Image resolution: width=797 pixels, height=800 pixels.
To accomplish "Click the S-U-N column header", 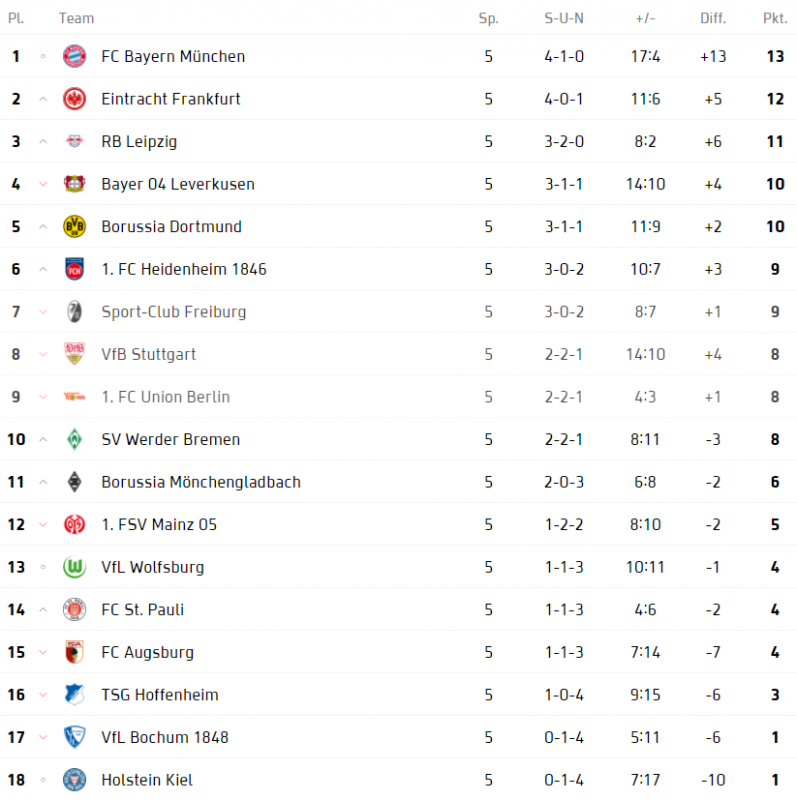I will (x=564, y=18).
